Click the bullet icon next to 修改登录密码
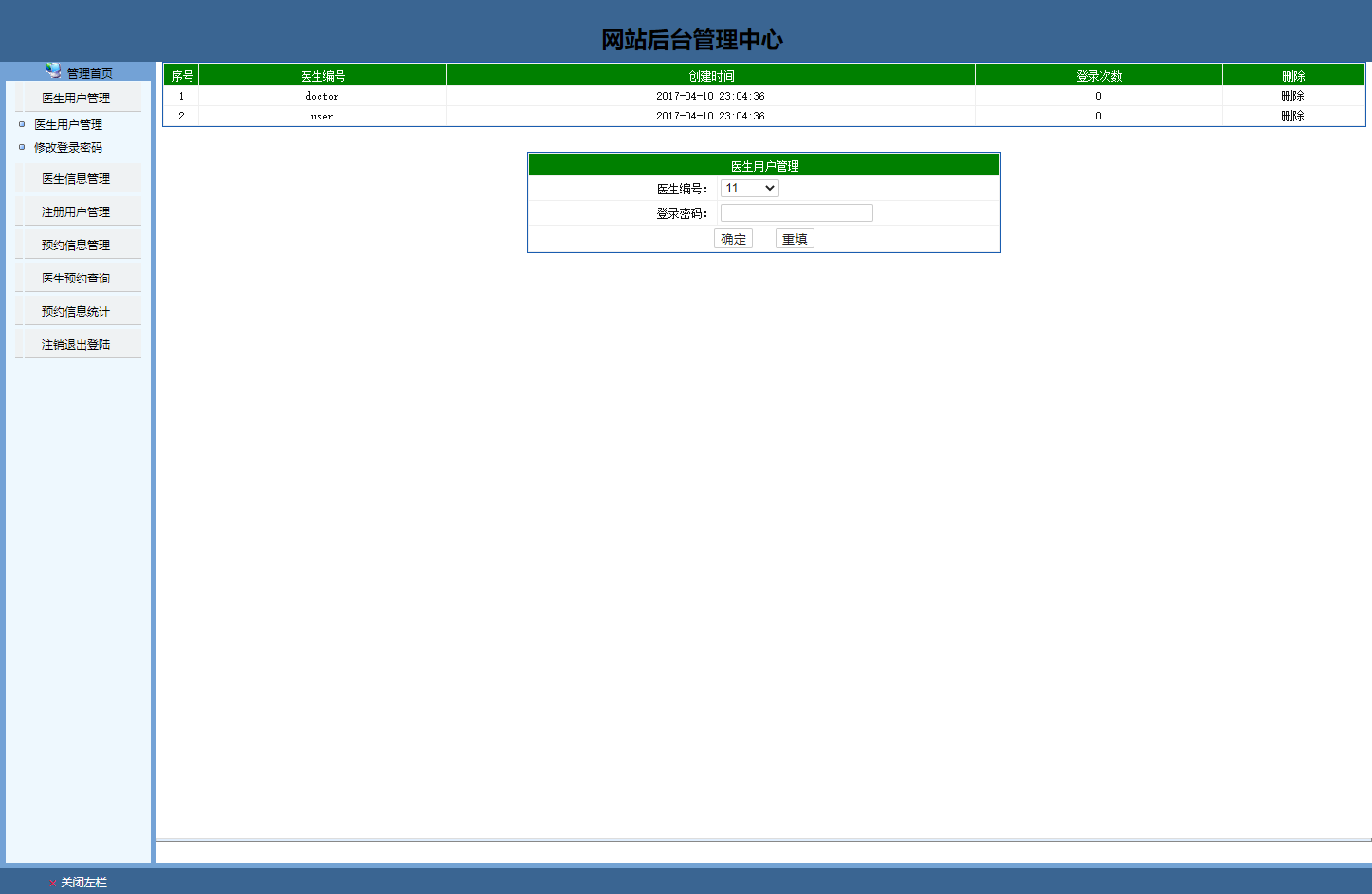The height and width of the screenshot is (894, 1372). click(x=22, y=147)
